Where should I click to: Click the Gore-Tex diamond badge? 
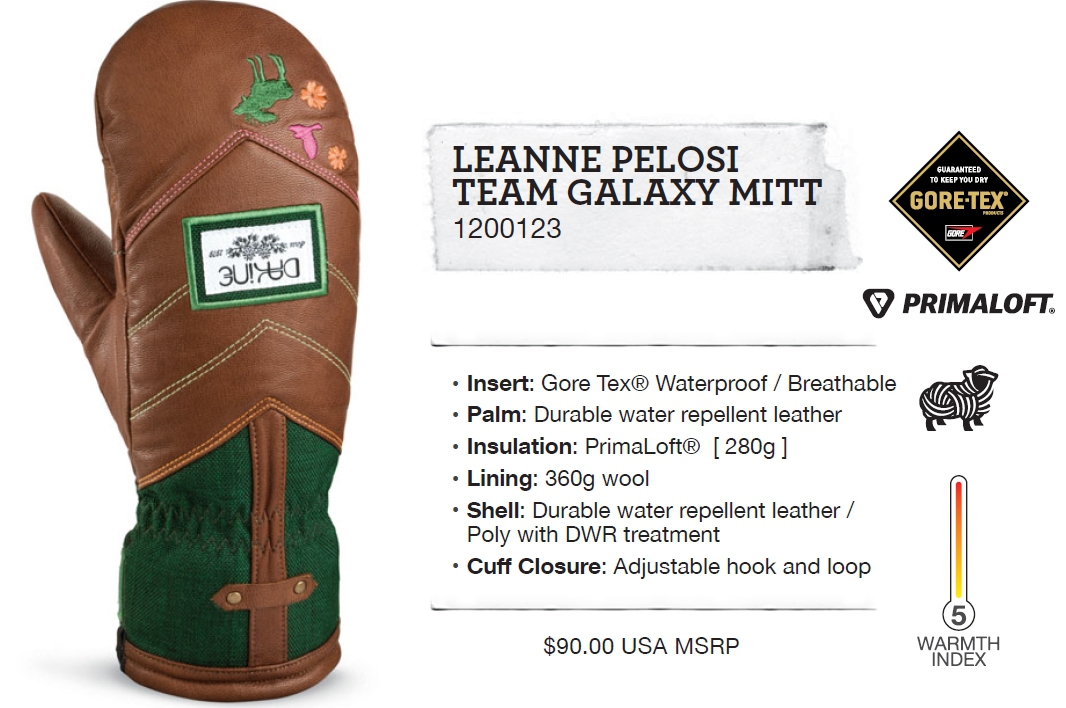959,201
